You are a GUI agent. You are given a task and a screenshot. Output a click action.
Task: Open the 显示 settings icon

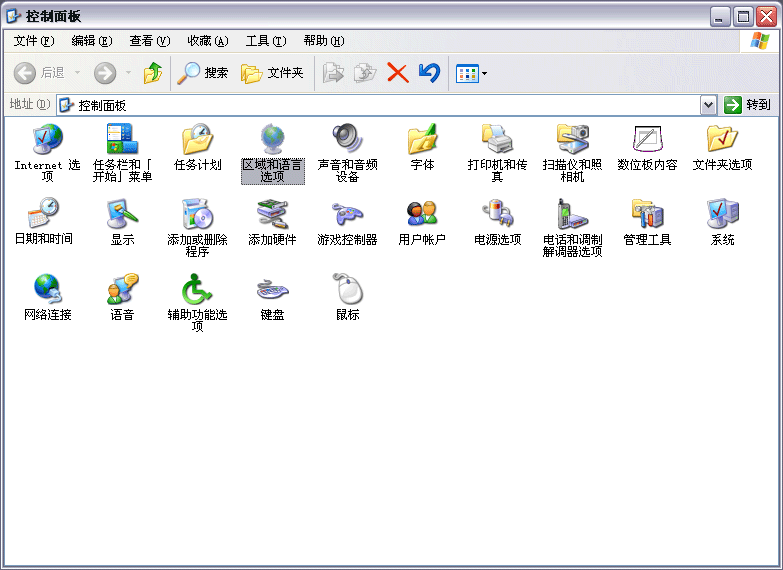tap(122, 214)
